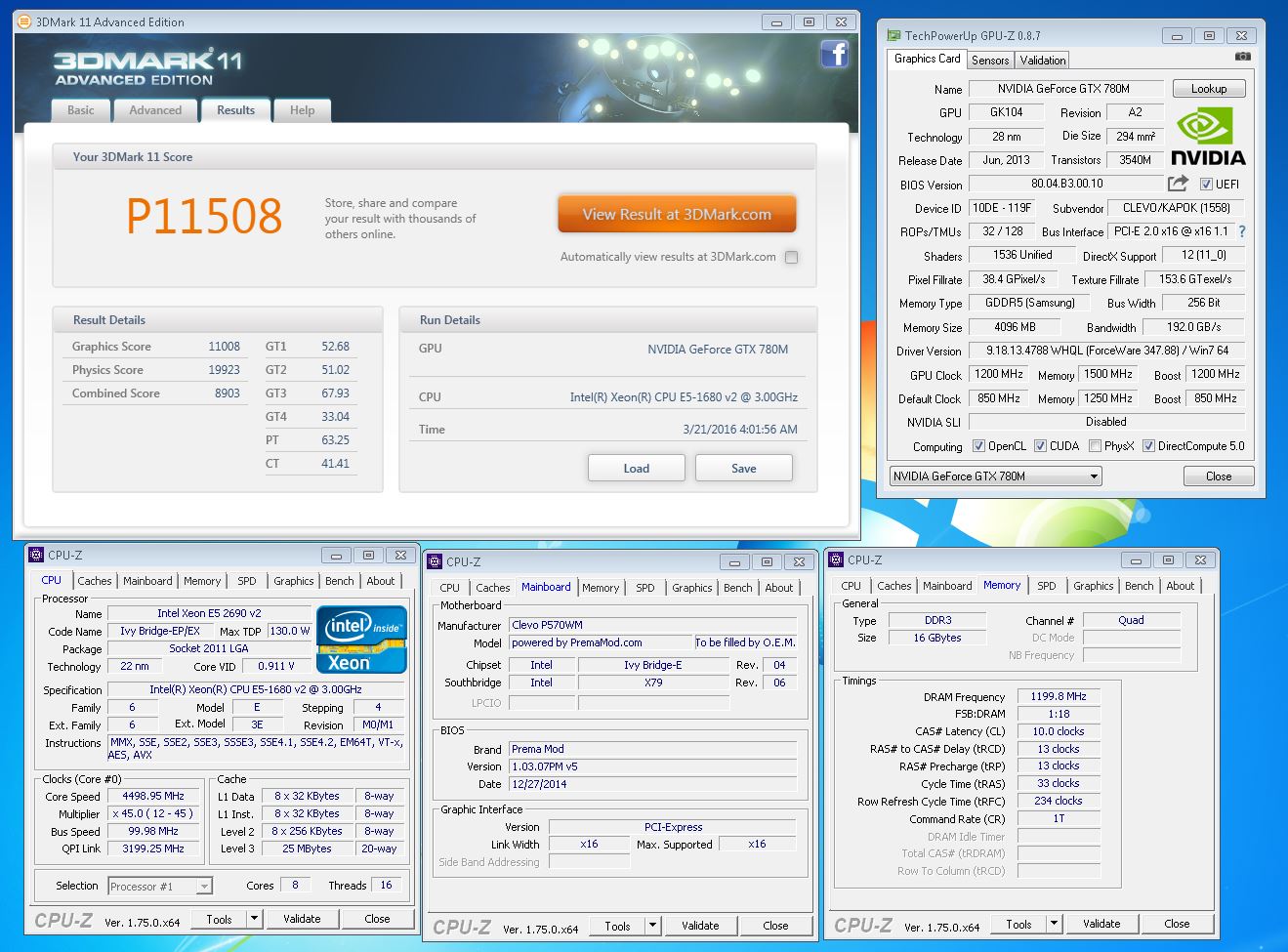Click the Driver Version field in GPU-Z
This screenshot has height=952, width=1288.
[1107, 351]
